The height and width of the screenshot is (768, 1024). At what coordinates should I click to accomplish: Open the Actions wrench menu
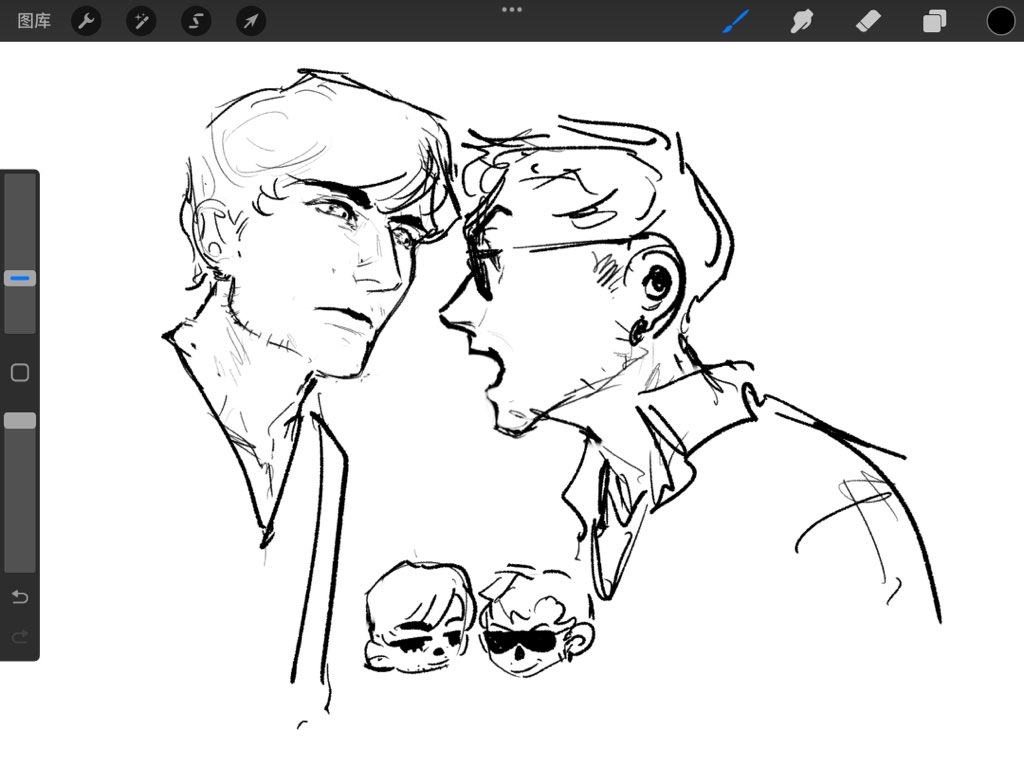[x=86, y=21]
